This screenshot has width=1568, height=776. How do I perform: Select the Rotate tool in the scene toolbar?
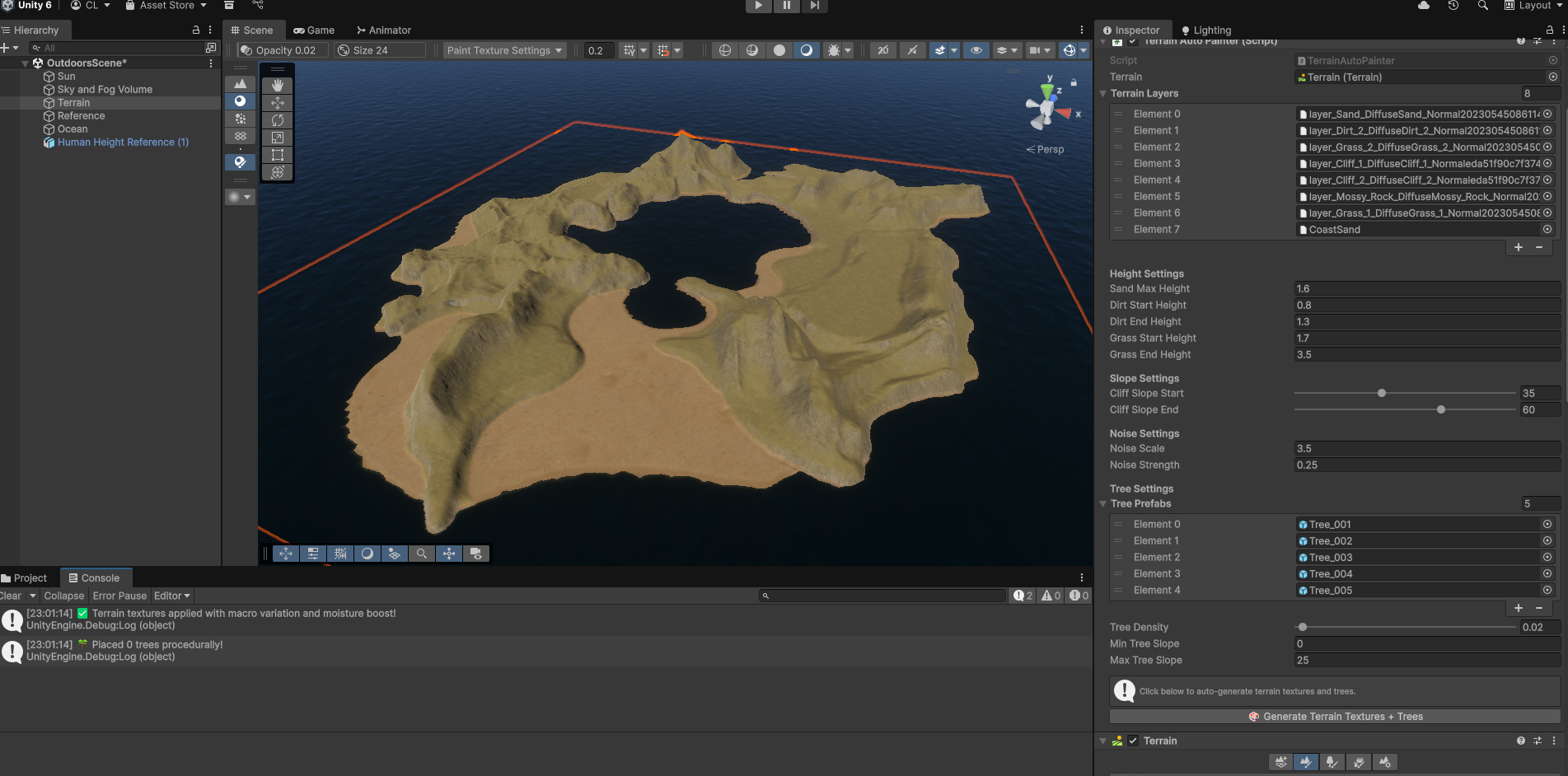click(278, 120)
